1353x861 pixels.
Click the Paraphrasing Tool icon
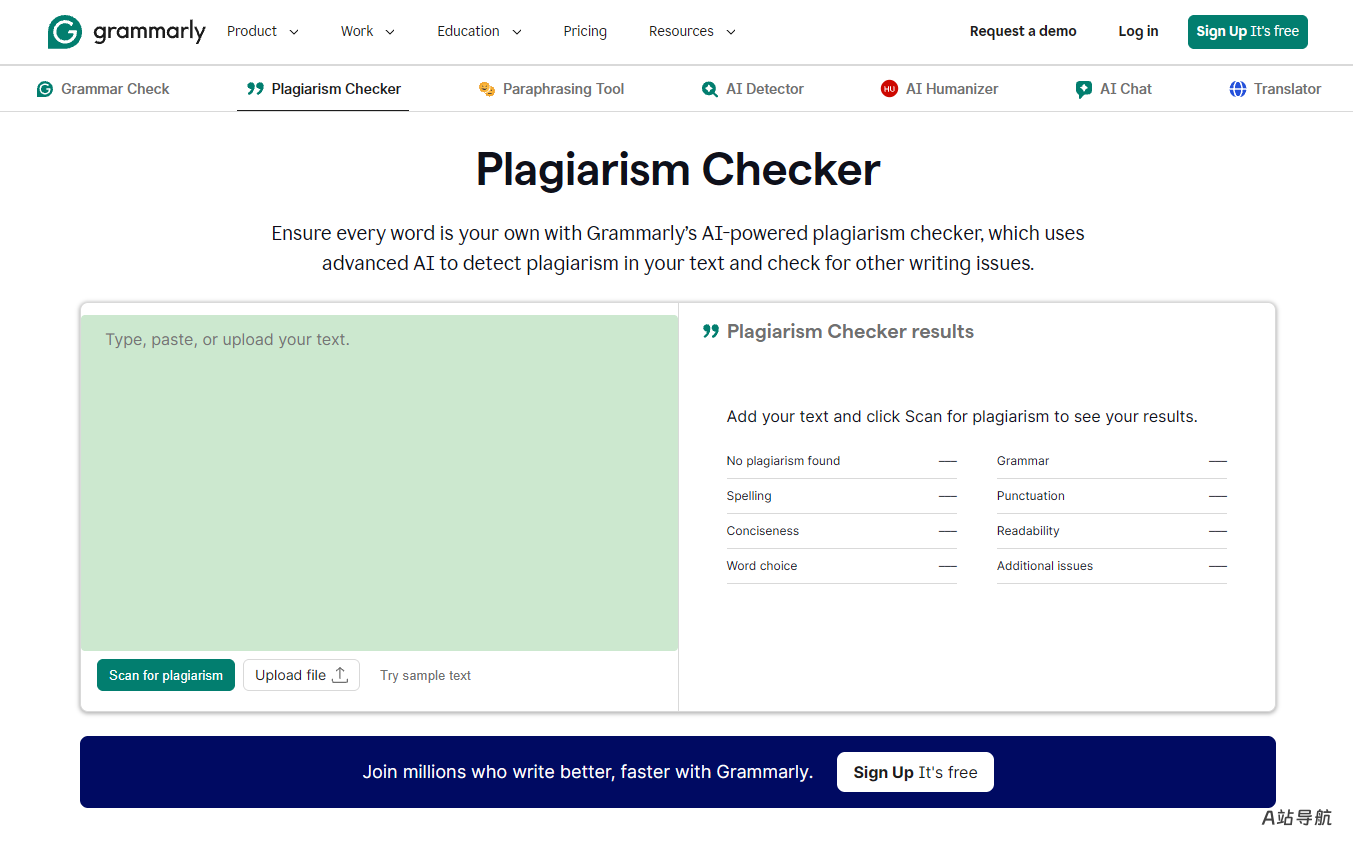pos(487,89)
